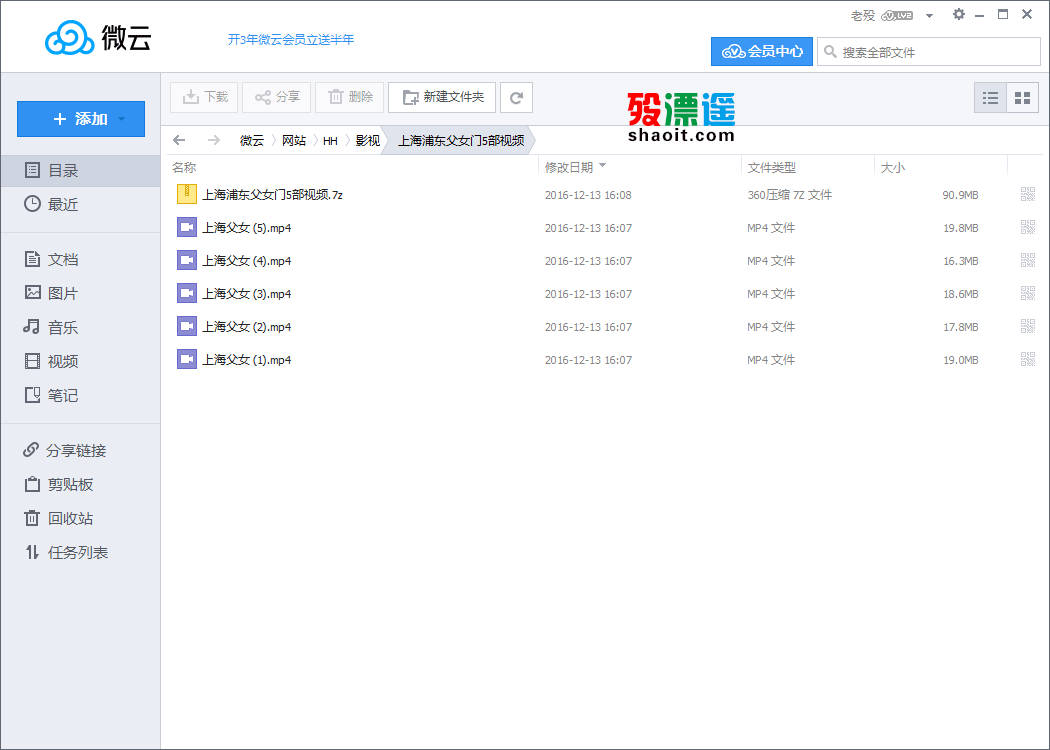Show QR code for 上海父女 (2).mp4
The image size is (1050, 750).
(x=1028, y=326)
